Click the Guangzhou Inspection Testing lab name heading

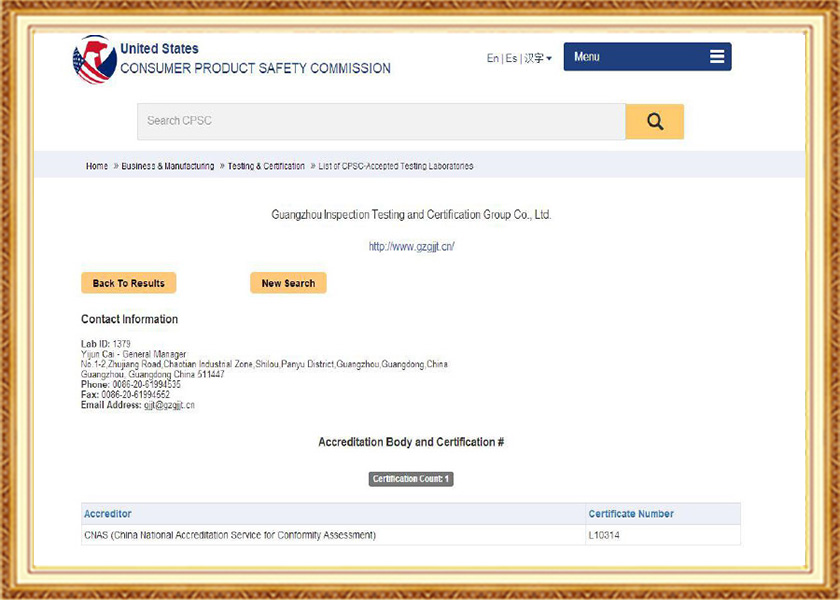(411, 215)
